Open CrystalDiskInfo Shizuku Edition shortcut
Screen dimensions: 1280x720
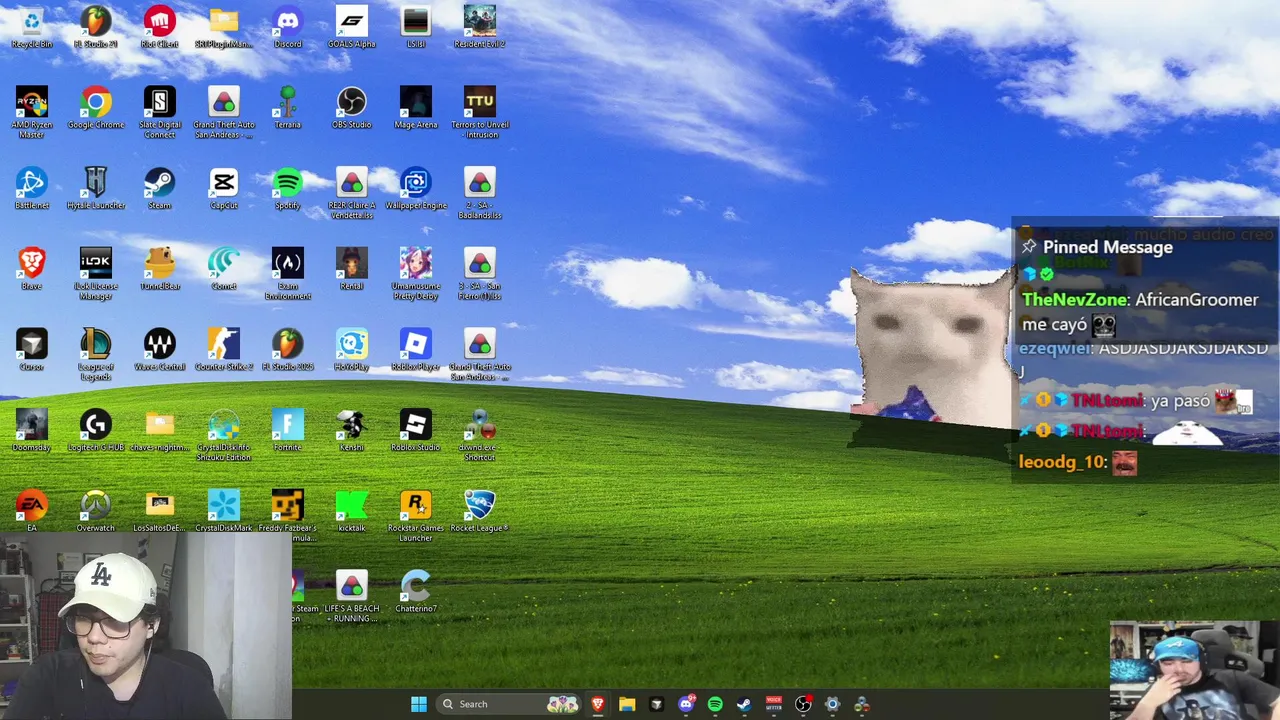click(x=224, y=435)
